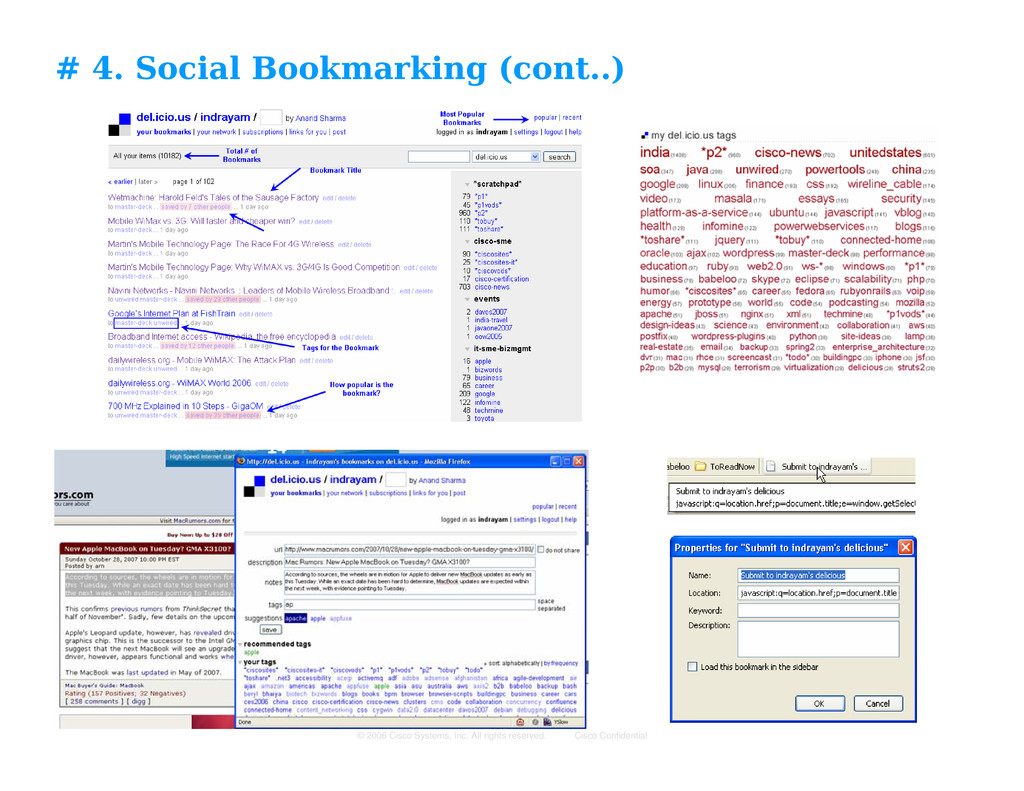
Task: Click the 'save' button in the Firefox window
Action: 270,630
